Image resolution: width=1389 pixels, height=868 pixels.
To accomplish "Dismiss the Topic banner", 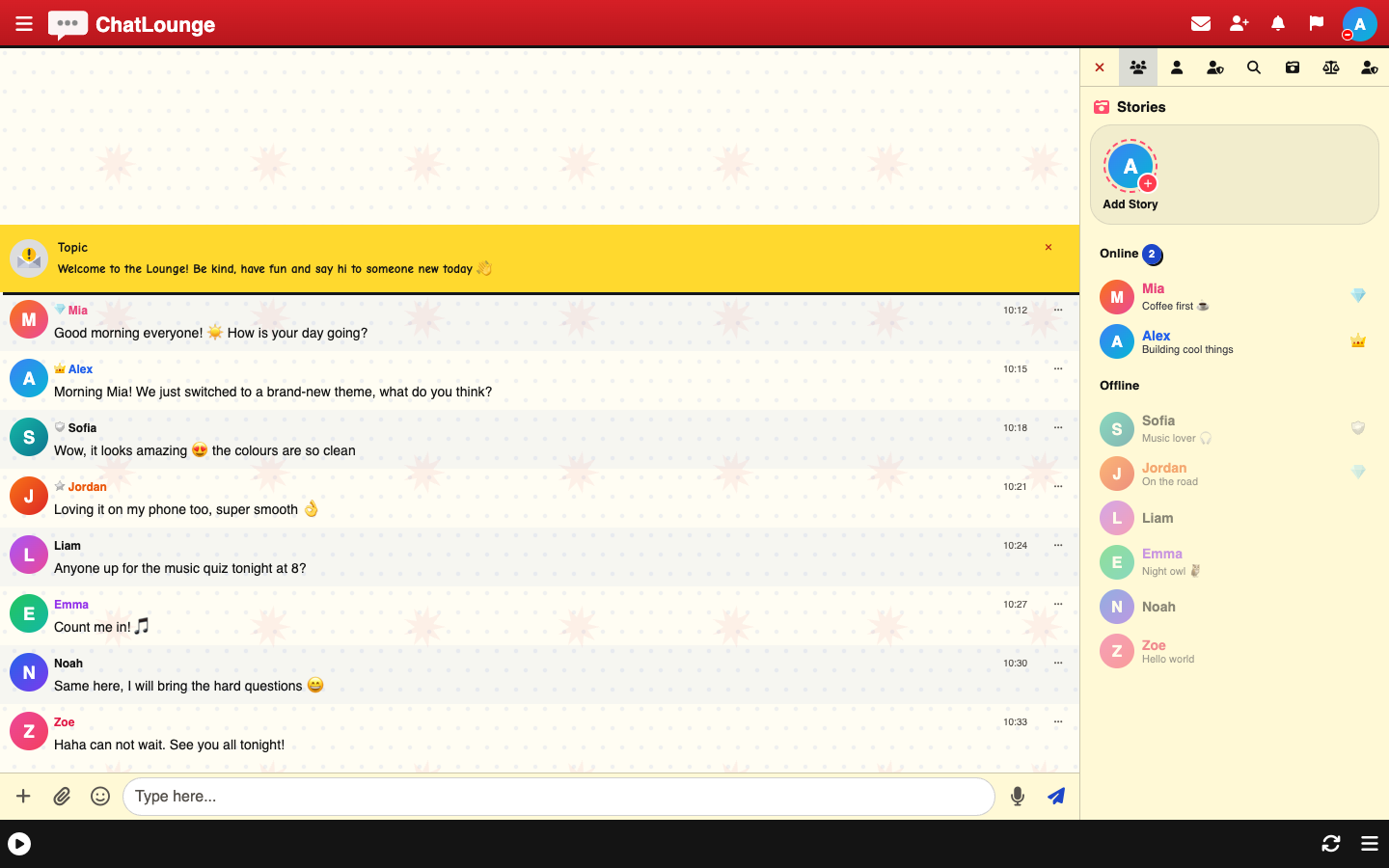I will pyautogui.click(x=1049, y=248).
